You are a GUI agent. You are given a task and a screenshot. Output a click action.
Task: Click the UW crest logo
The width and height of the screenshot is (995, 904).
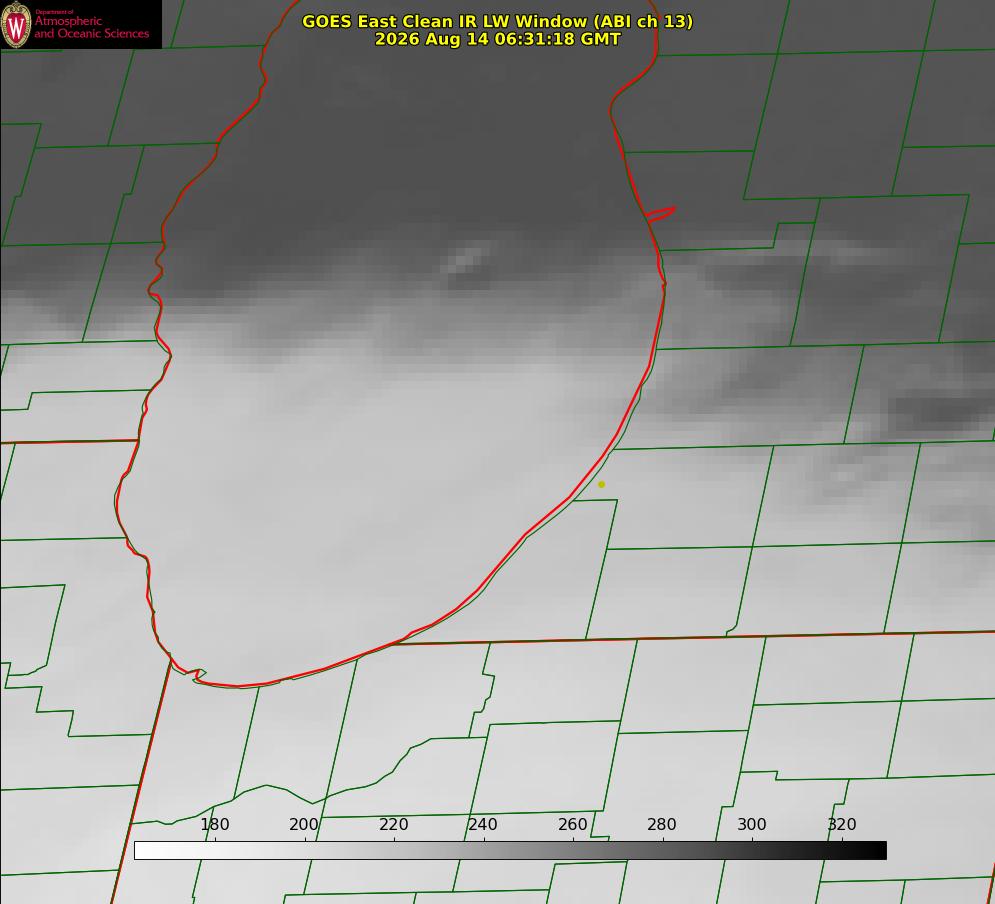tap(16, 24)
